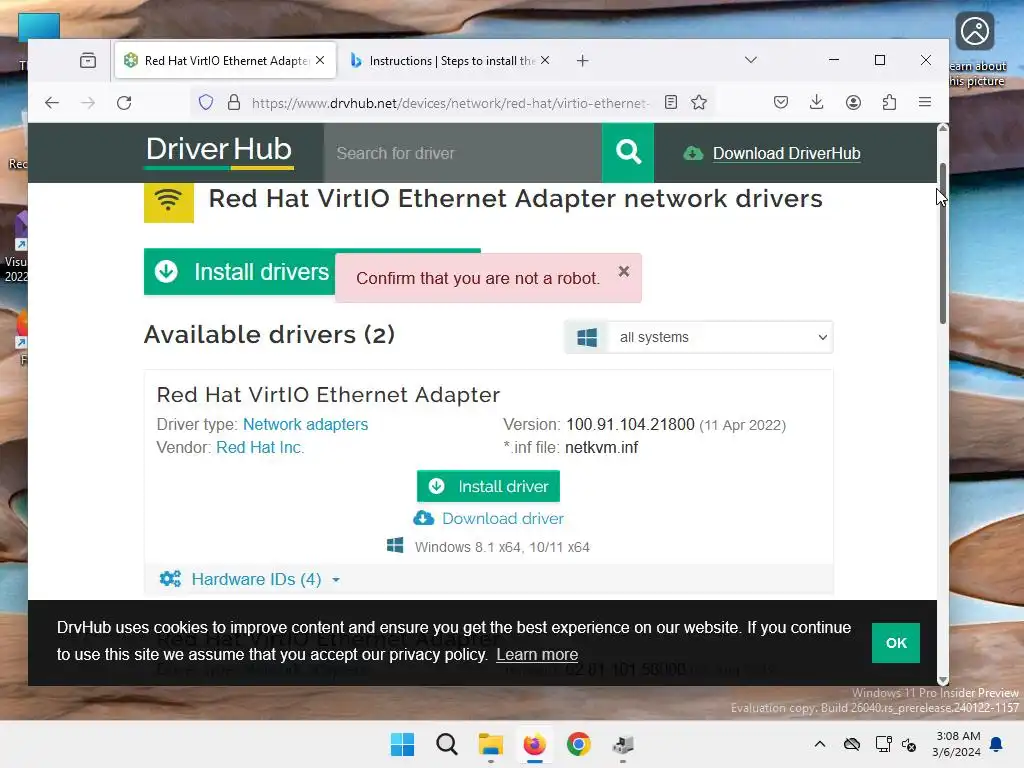Open the Firefox hamburger menu
1024x768 pixels.
click(x=925, y=102)
